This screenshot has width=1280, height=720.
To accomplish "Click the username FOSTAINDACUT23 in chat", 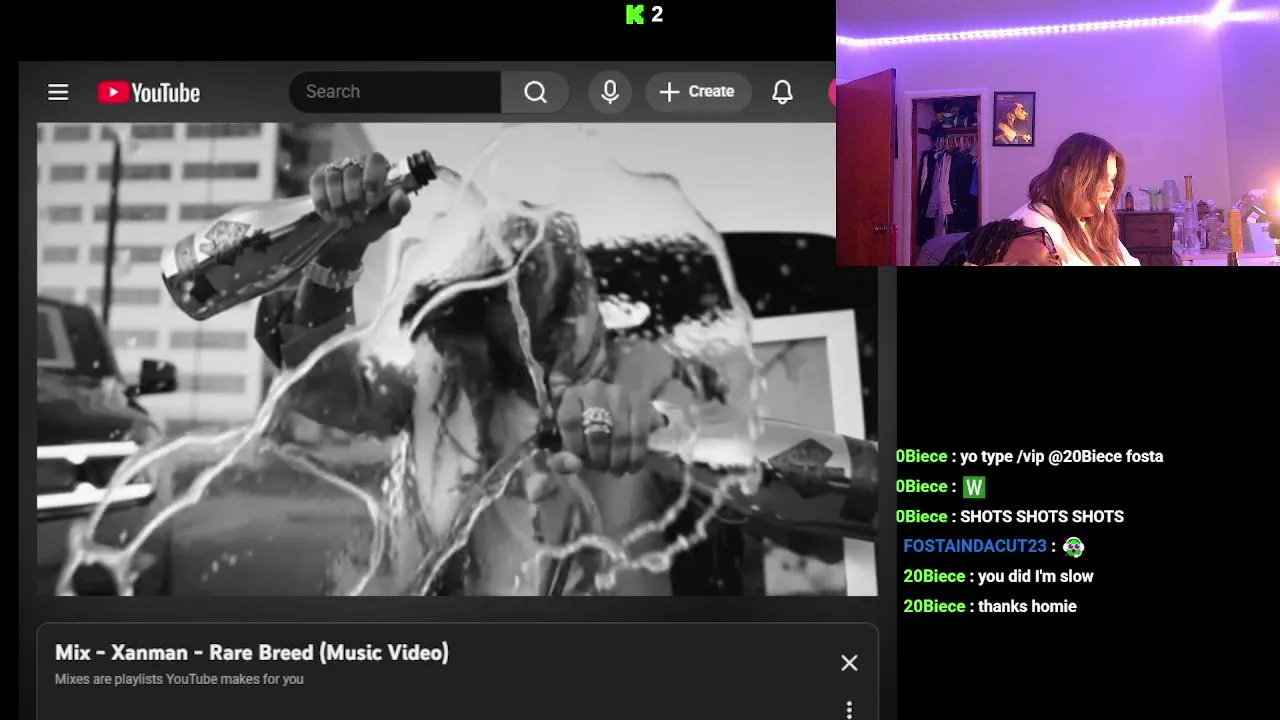I will click(x=975, y=546).
